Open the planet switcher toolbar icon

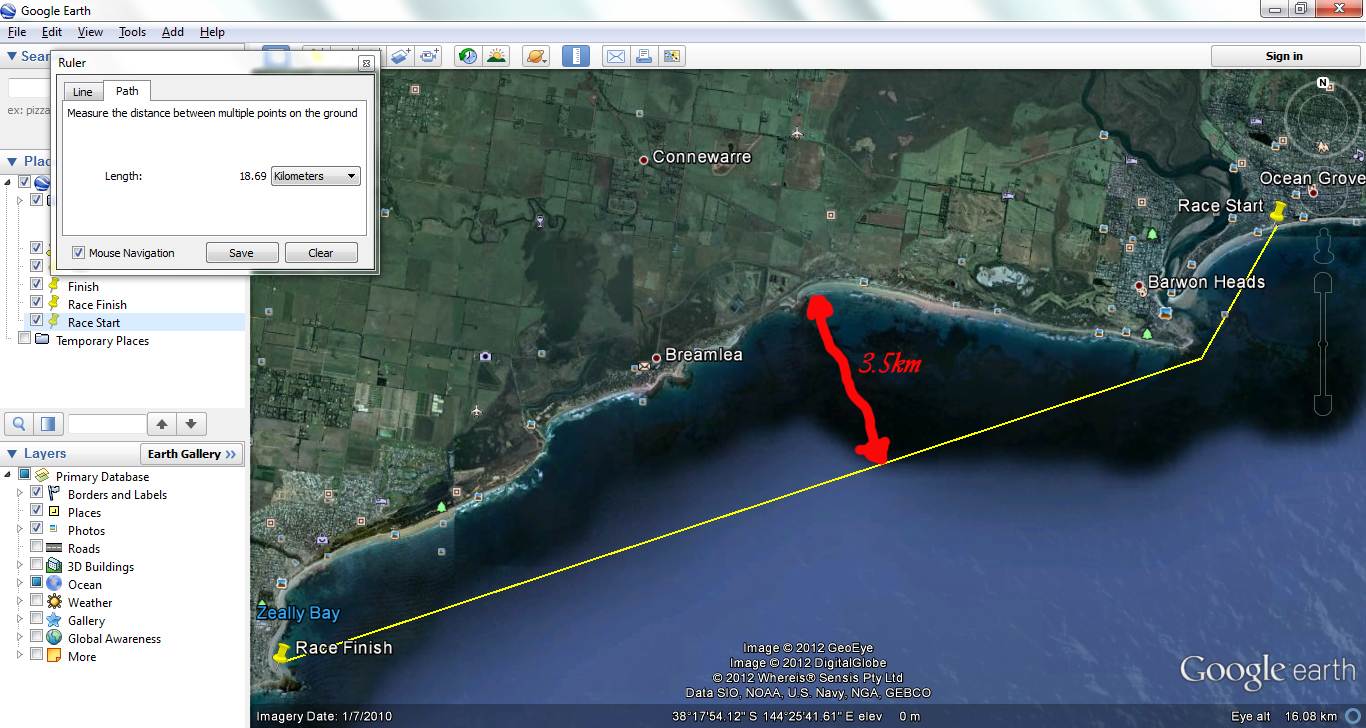[536, 56]
